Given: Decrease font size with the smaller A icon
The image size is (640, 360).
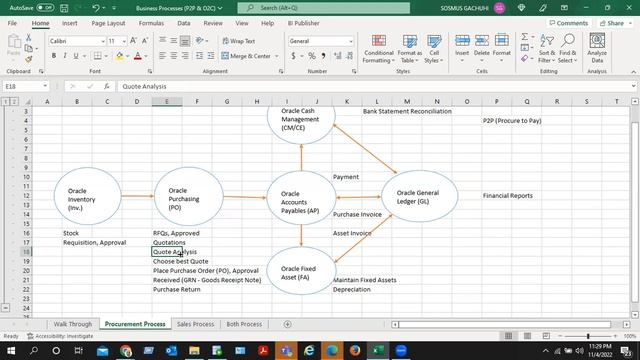Looking at the screenshot, I should coord(145,41).
